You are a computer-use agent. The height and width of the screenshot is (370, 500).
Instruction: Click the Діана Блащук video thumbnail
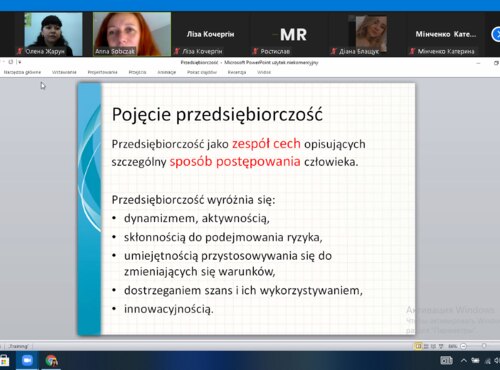[367, 34]
